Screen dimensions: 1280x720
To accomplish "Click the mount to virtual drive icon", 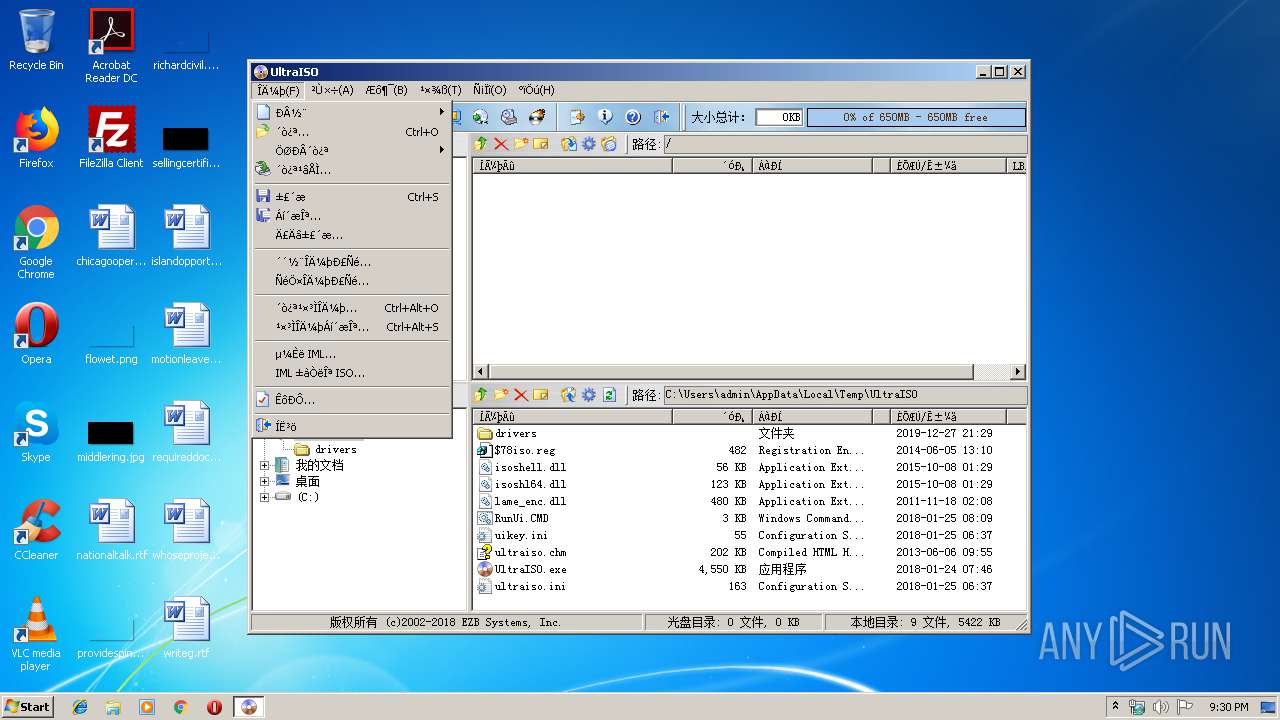I will [509, 117].
